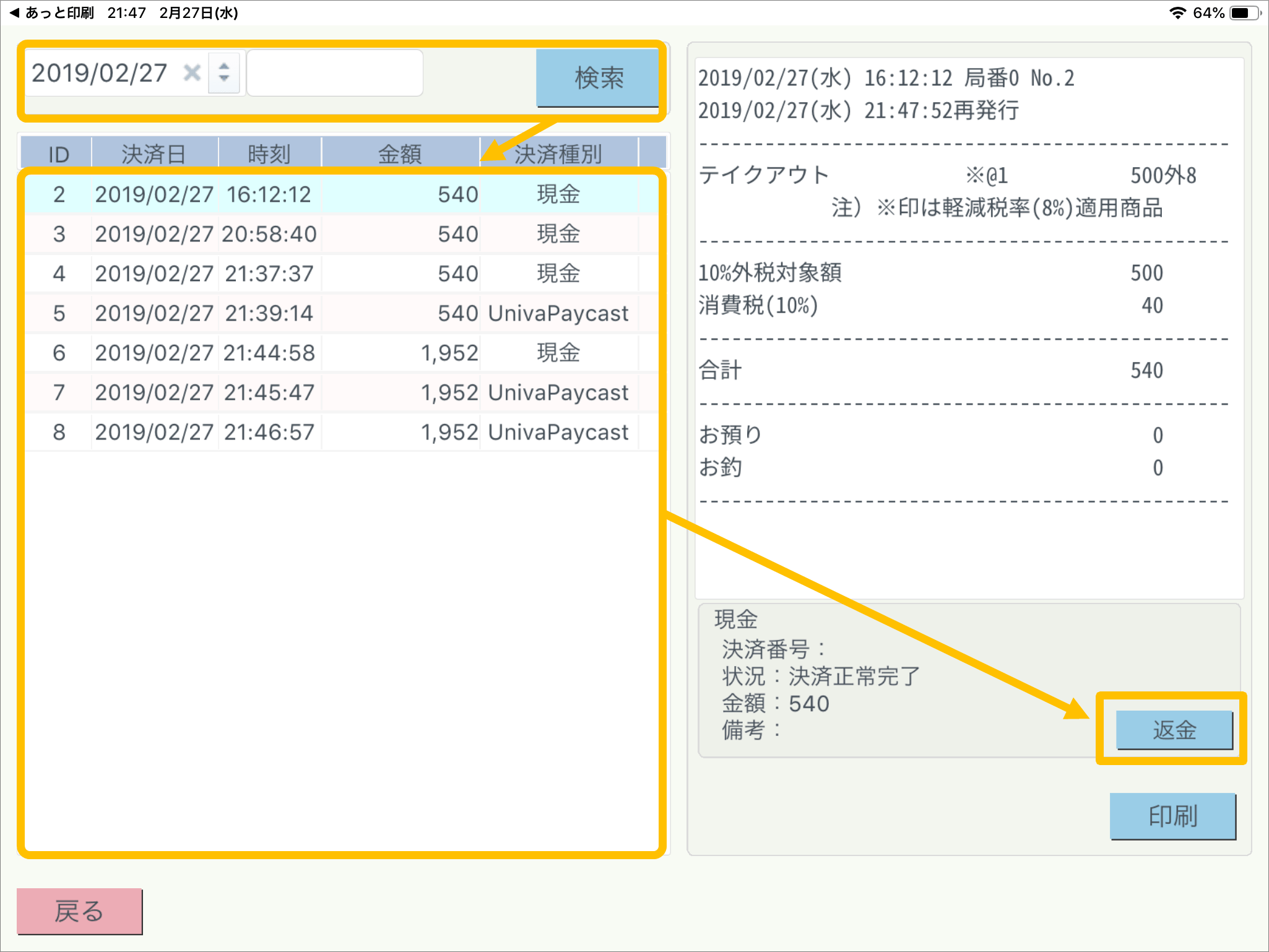1269x952 pixels.
Task: Sort by the 決済日 column header
Action: [154, 154]
